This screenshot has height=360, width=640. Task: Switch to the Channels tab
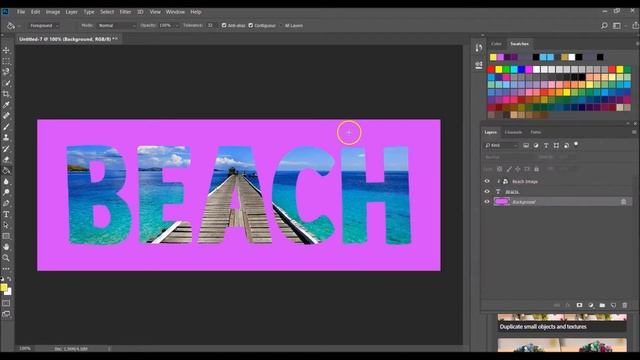coord(513,132)
